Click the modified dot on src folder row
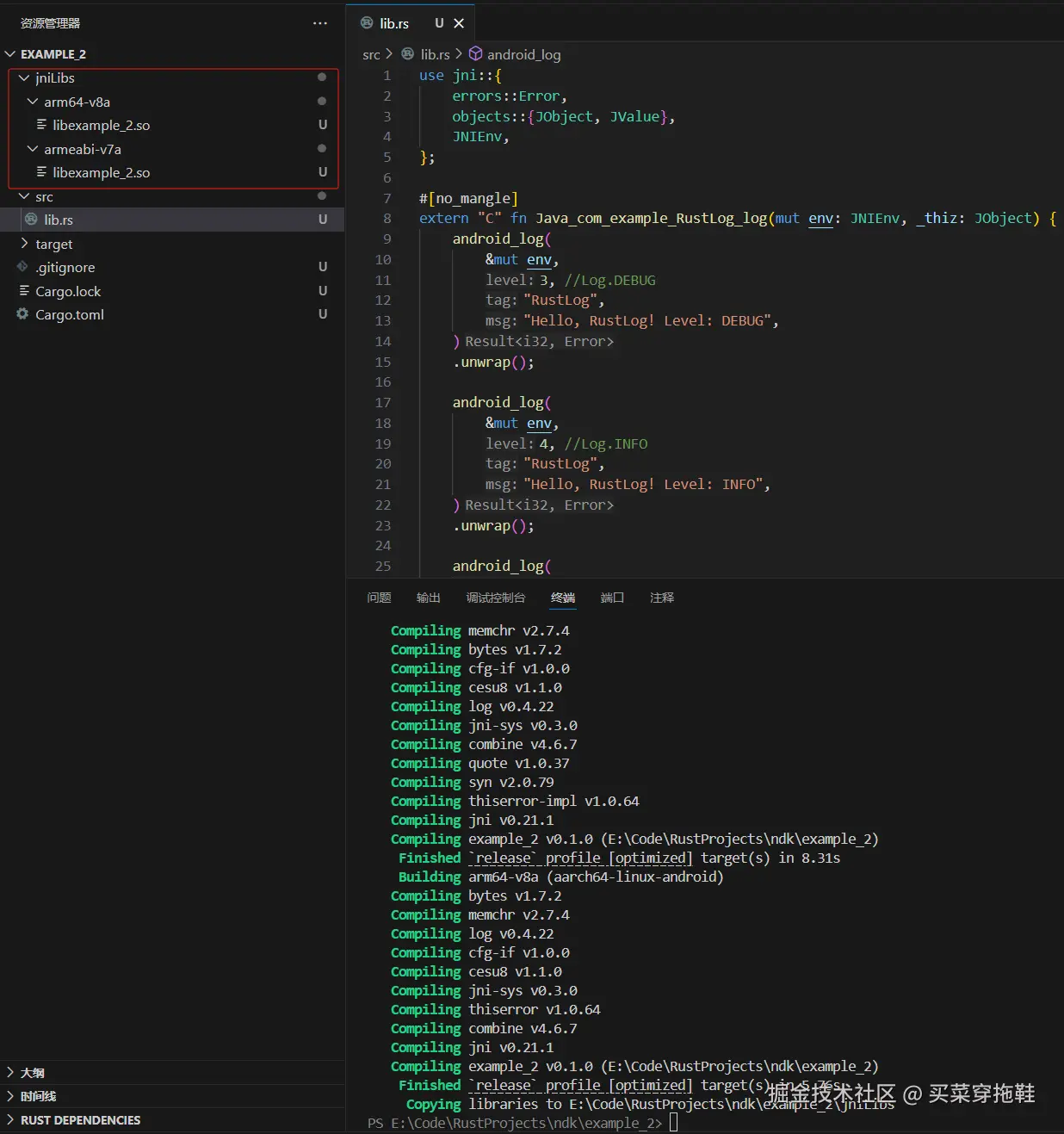 322,196
